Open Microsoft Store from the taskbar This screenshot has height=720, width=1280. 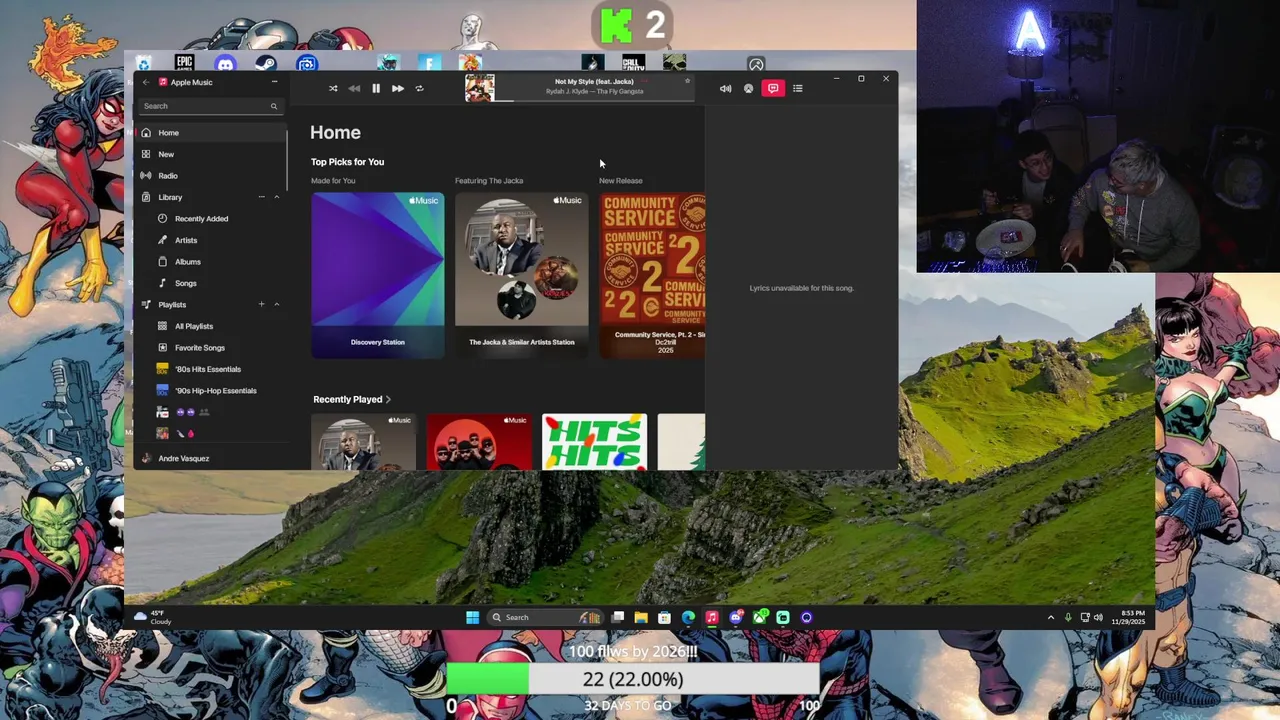pos(664,617)
